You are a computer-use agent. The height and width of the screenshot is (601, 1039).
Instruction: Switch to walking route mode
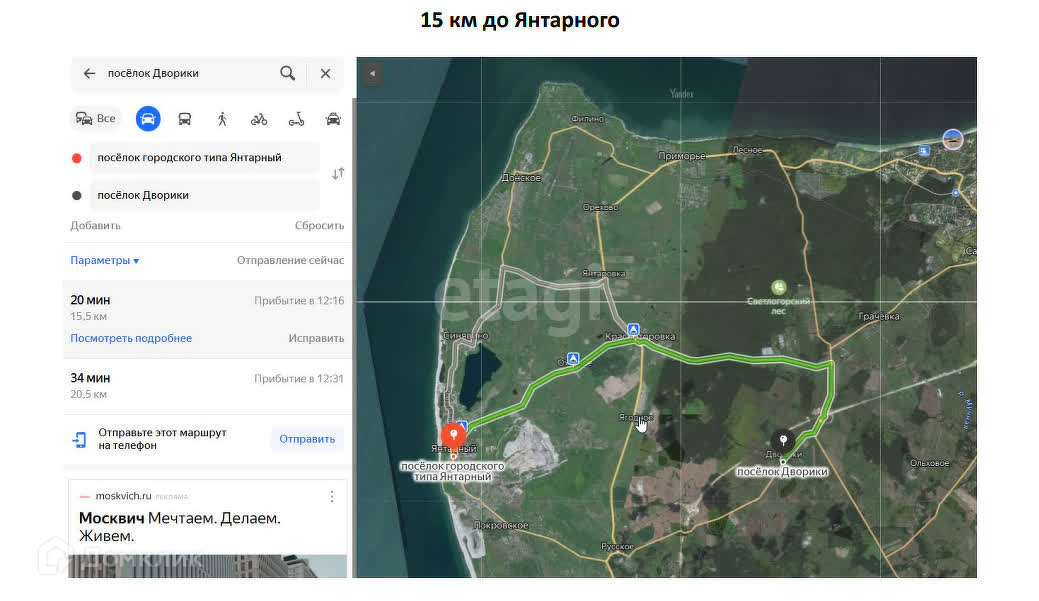222,119
